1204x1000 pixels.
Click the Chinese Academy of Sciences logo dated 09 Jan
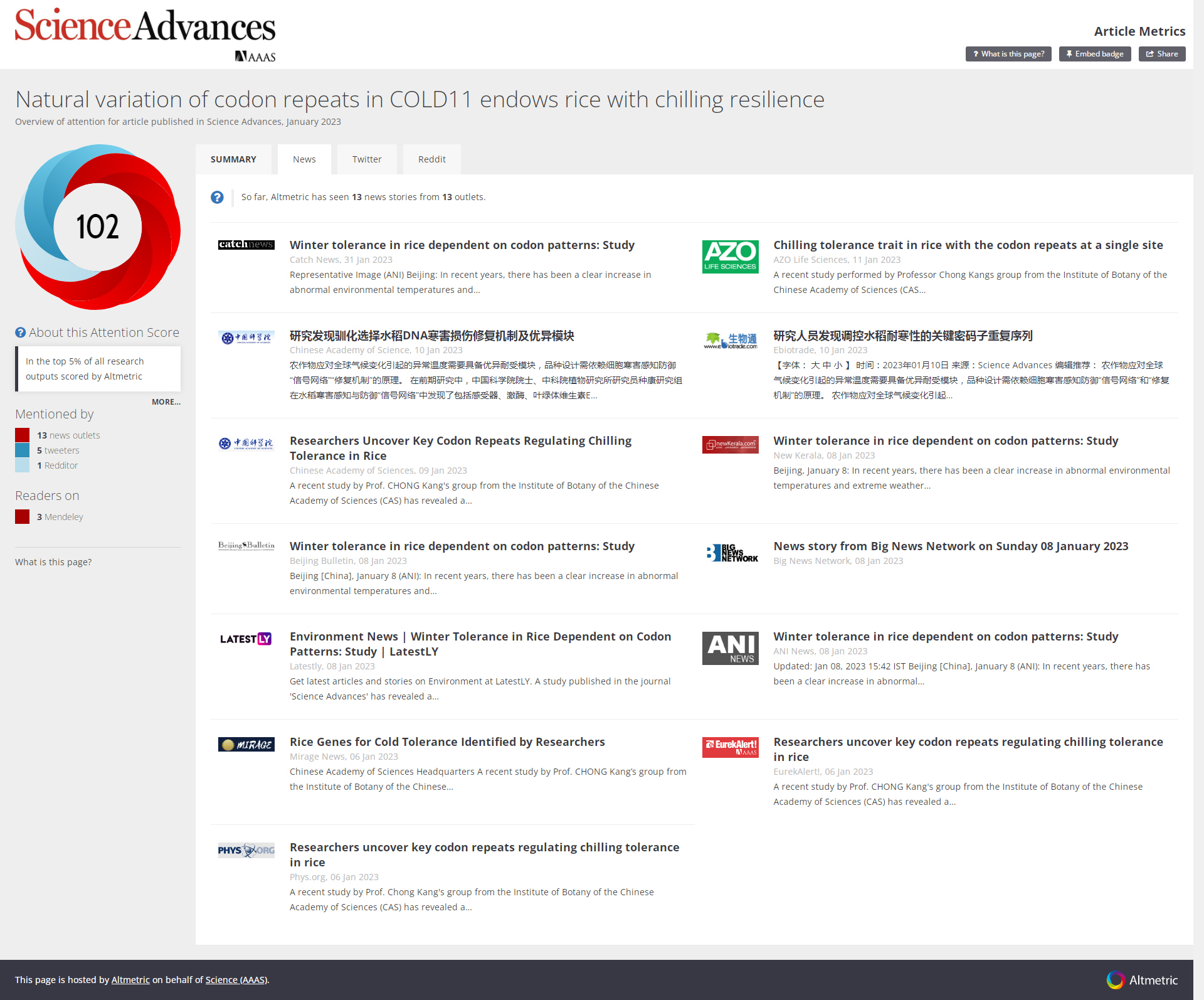coord(246,444)
